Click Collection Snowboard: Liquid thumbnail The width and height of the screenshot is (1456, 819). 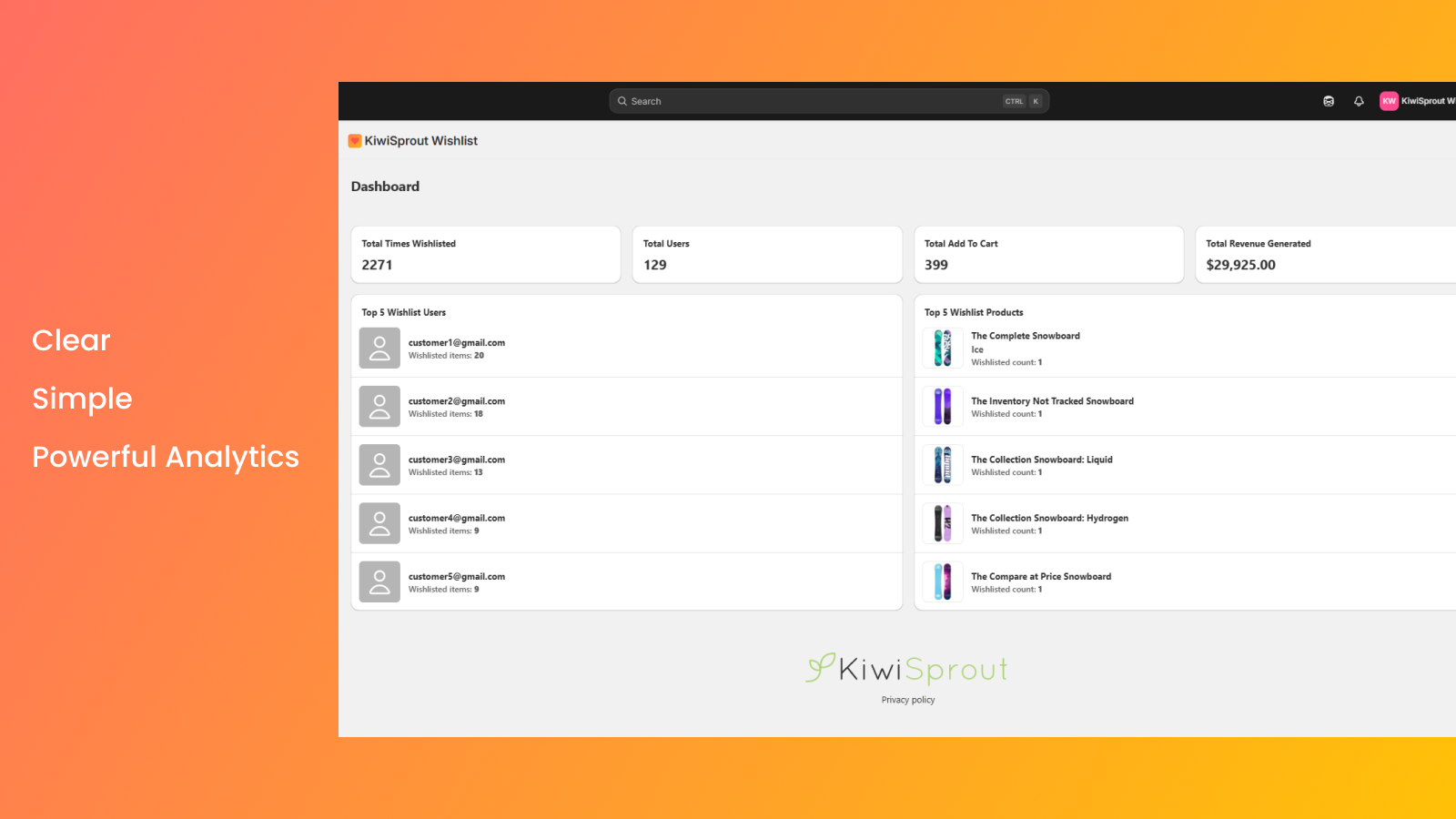coord(943,465)
